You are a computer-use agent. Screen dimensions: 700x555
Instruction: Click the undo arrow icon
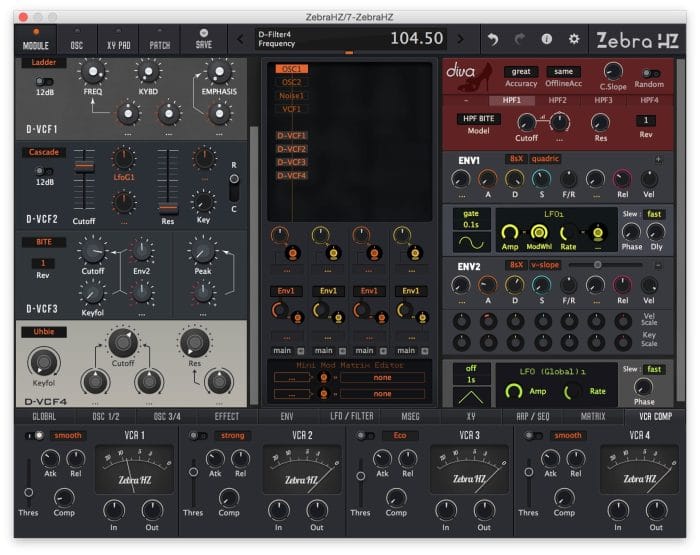coord(493,39)
